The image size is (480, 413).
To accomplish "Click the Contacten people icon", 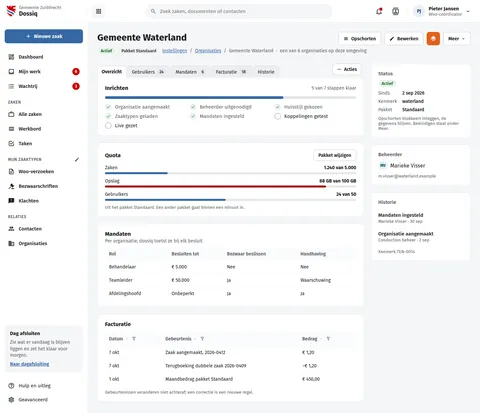I will click(x=11, y=229).
